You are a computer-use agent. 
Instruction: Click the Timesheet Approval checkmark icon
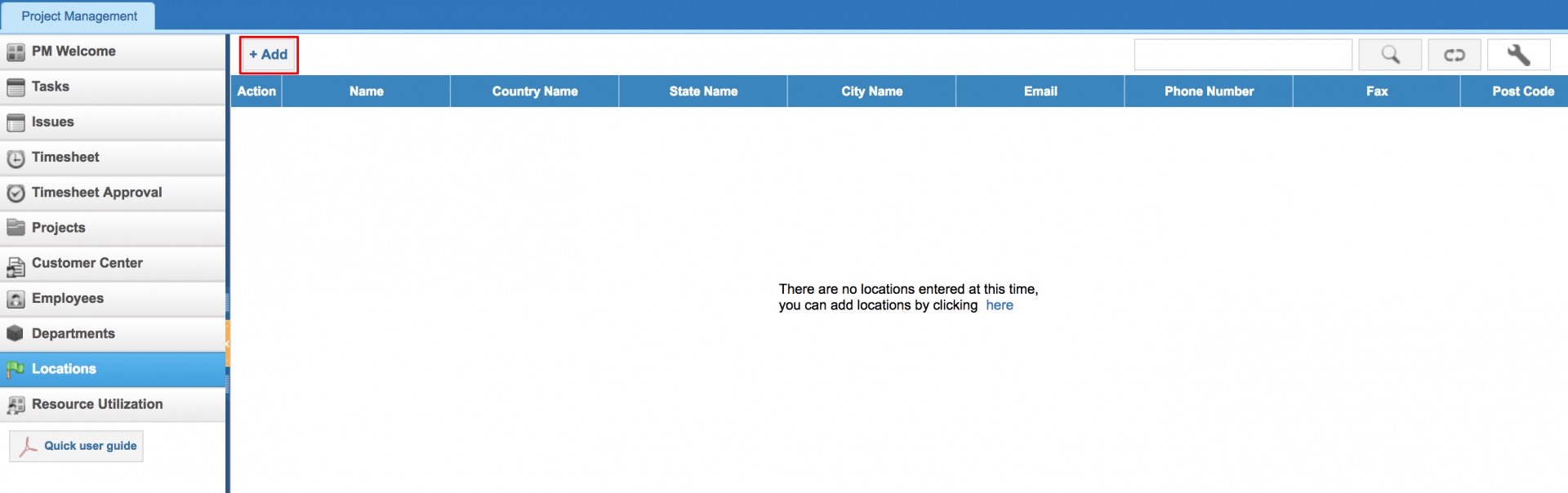pyautogui.click(x=16, y=193)
